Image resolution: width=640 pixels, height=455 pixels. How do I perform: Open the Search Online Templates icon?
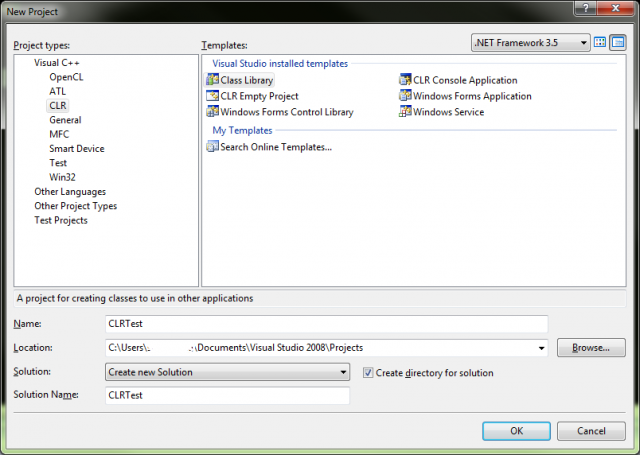coord(213,146)
